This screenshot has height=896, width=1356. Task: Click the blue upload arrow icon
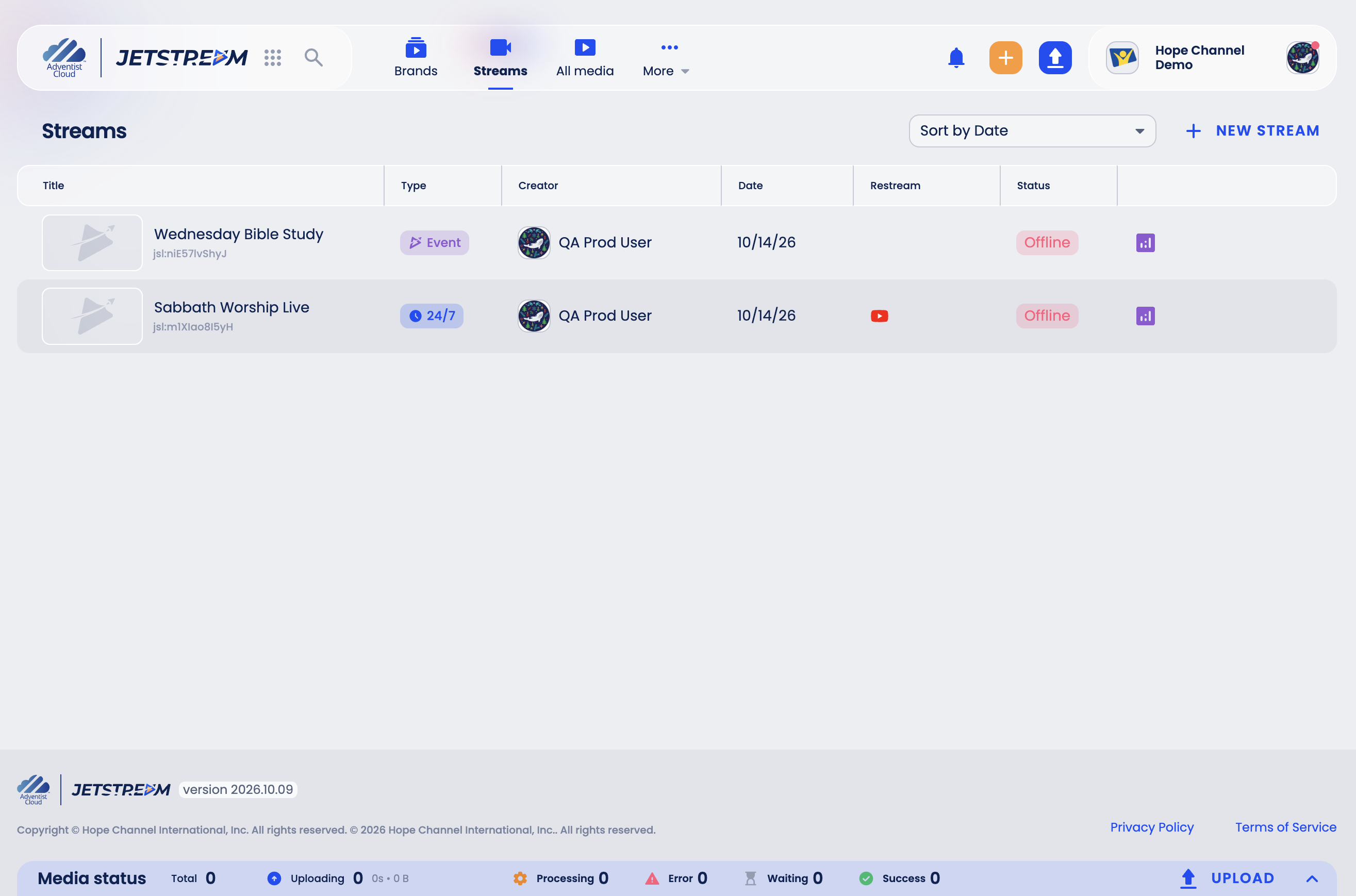pos(1055,58)
